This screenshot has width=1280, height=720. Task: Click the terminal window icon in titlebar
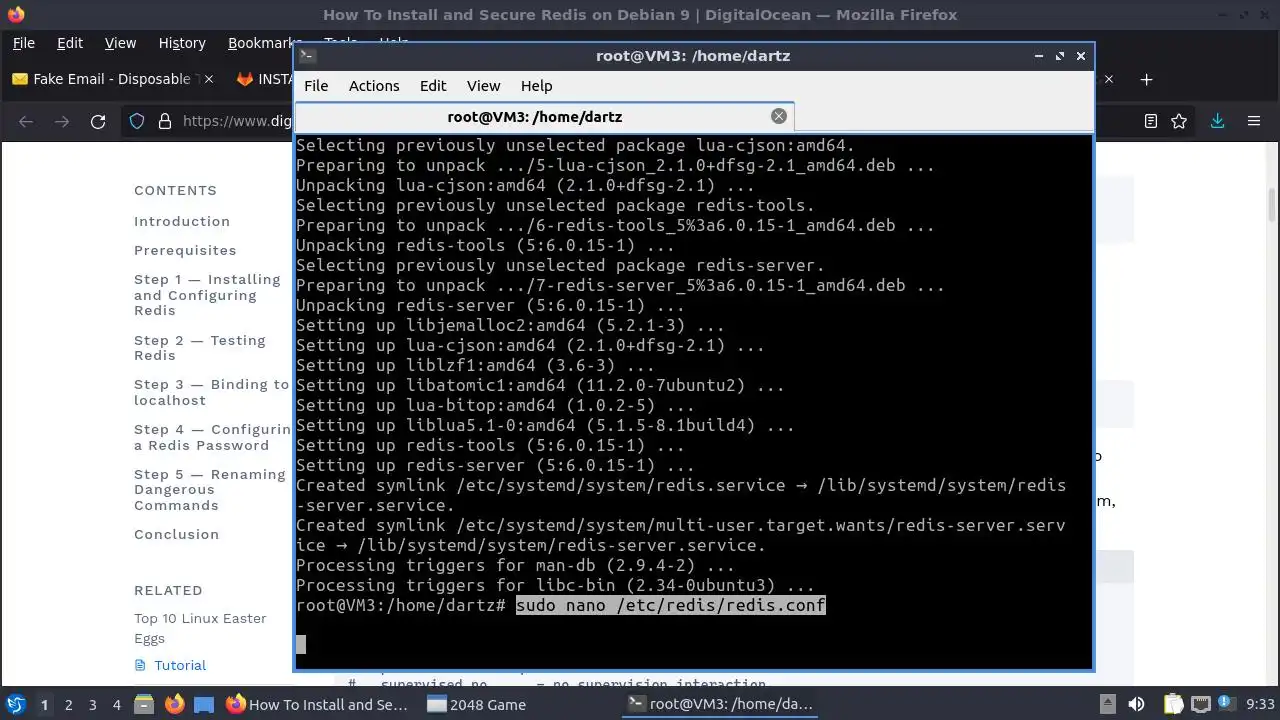(308, 56)
